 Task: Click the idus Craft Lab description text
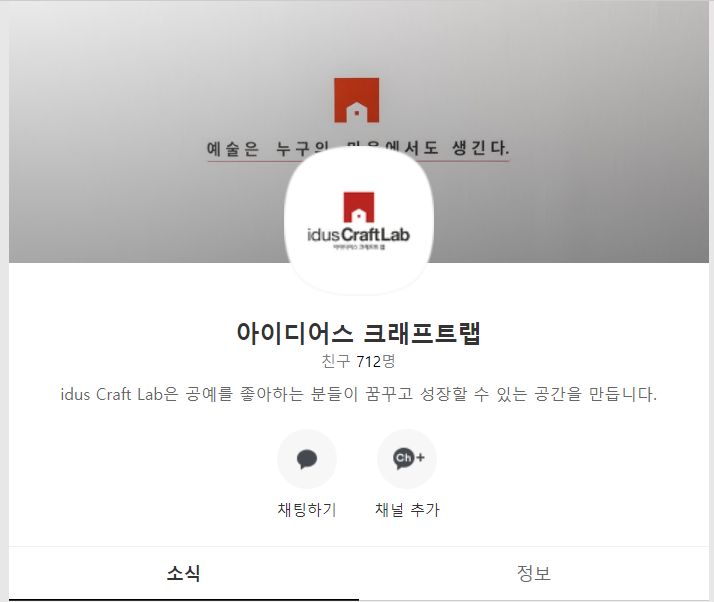pyautogui.click(x=359, y=394)
